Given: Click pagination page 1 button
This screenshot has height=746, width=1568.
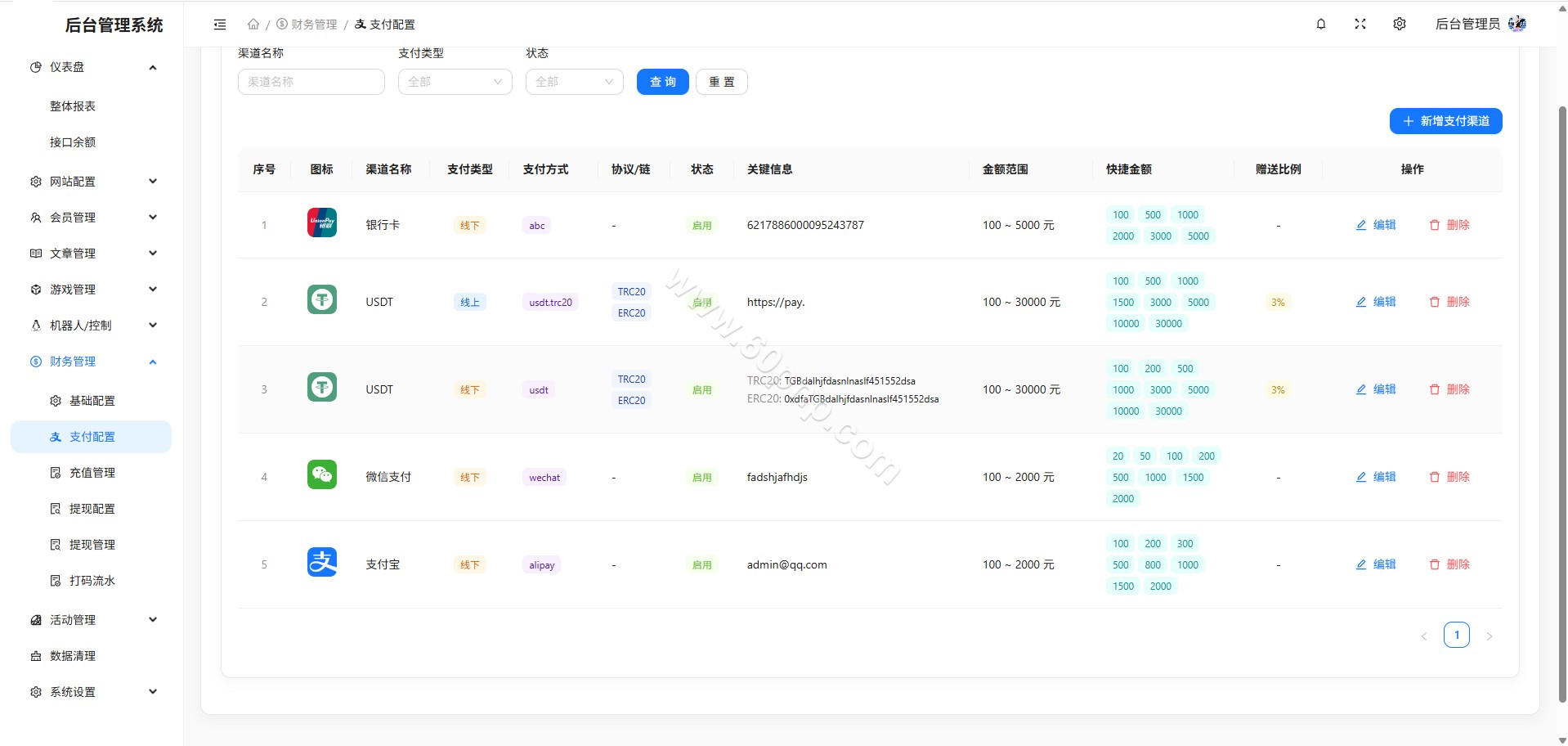Looking at the screenshot, I should (1457, 635).
